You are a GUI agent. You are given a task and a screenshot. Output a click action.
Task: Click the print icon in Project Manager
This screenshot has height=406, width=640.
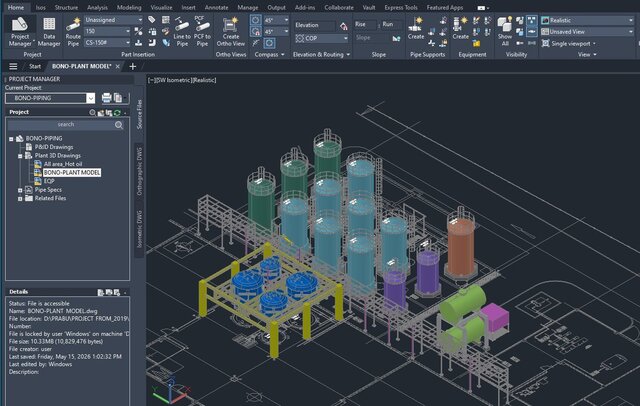(x=107, y=98)
